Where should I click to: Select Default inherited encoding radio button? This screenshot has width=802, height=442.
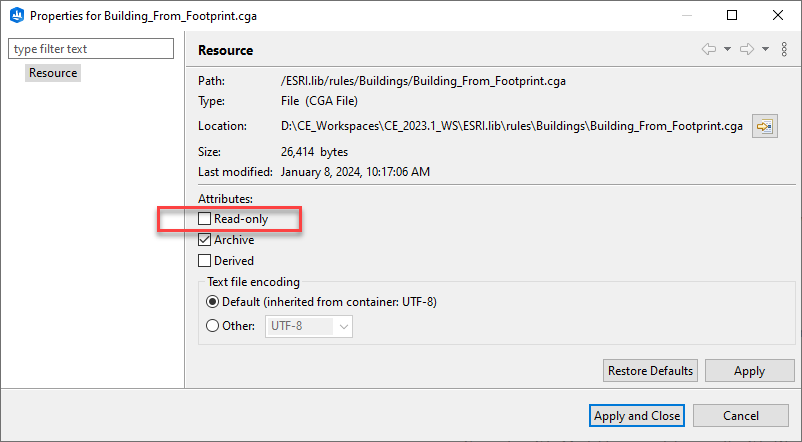212,302
